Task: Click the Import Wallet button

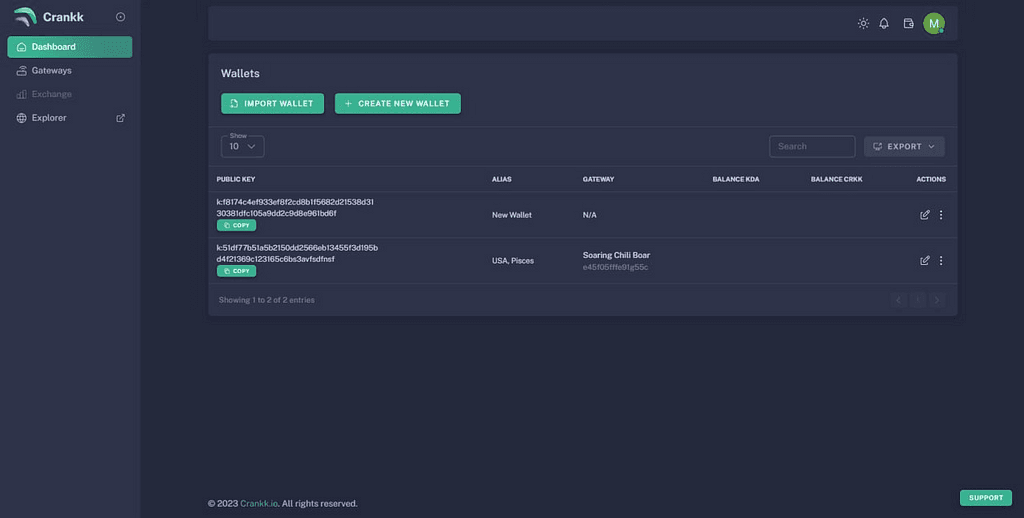Action: (x=272, y=103)
